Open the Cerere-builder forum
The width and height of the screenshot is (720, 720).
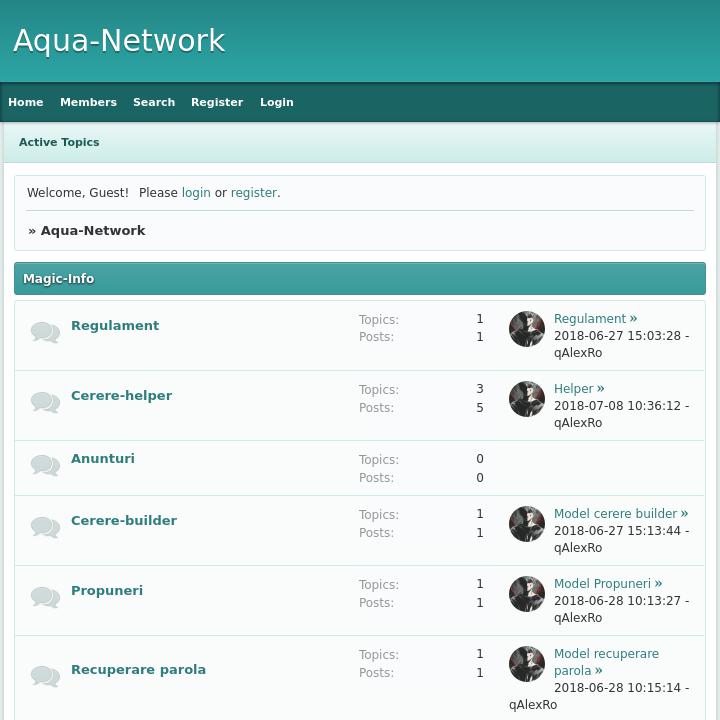[124, 521]
